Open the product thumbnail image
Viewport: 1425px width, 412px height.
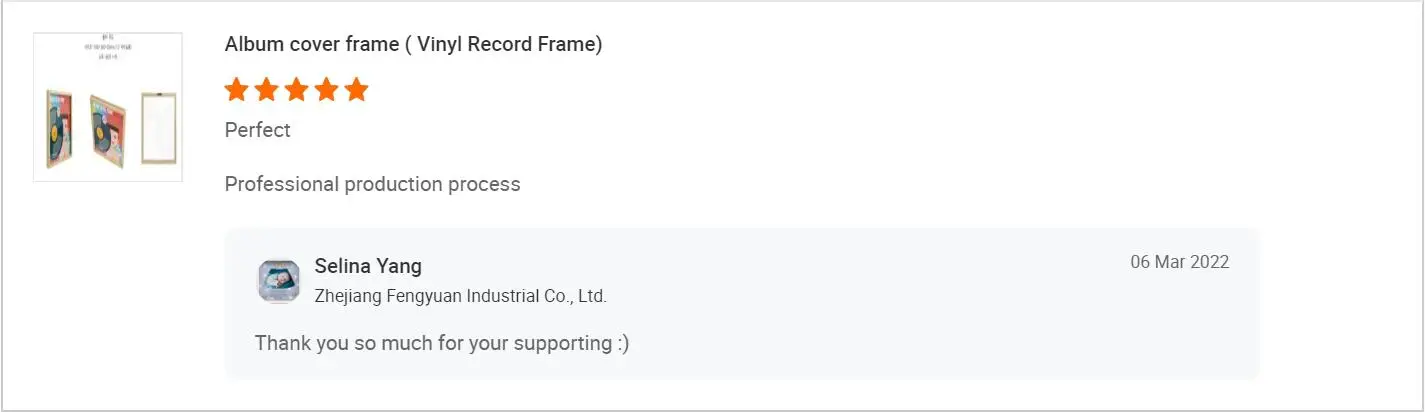(108, 107)
